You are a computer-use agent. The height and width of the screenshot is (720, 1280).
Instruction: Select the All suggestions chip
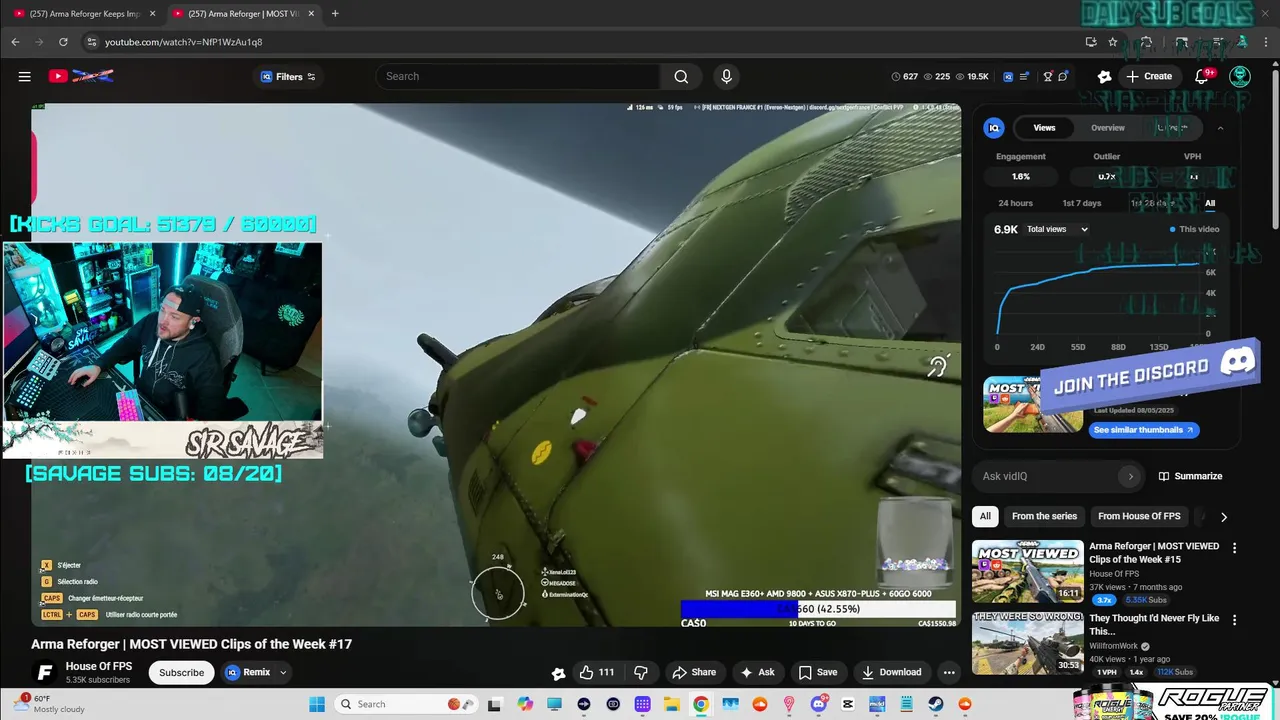tap(985, 516)
